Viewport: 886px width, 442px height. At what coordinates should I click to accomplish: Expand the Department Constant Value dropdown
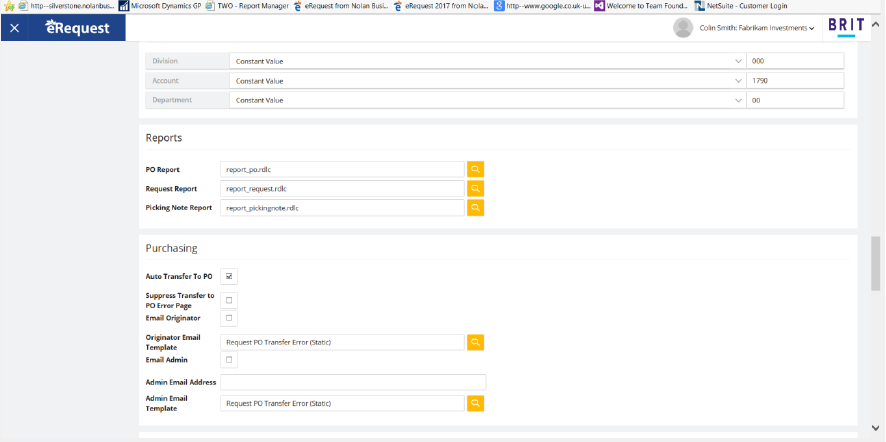coord(737,100)
